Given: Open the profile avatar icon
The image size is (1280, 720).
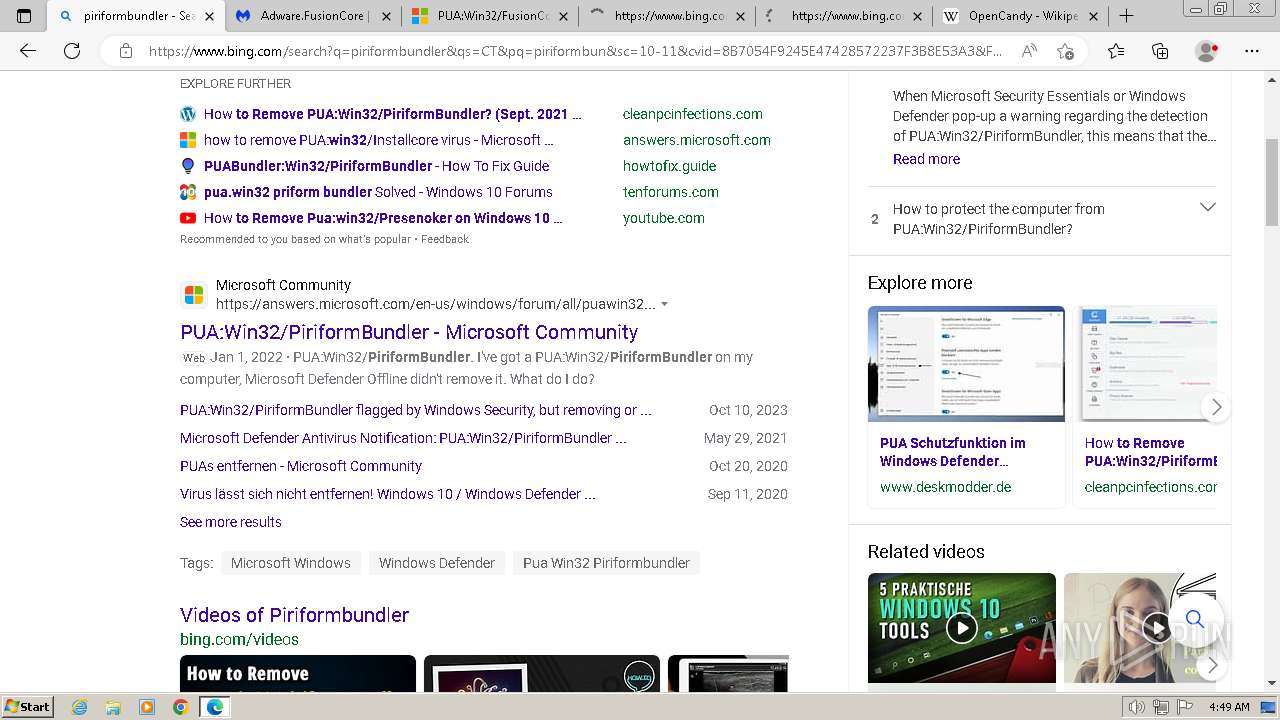Looking at the screenshot, I should tap(1207, 51).
